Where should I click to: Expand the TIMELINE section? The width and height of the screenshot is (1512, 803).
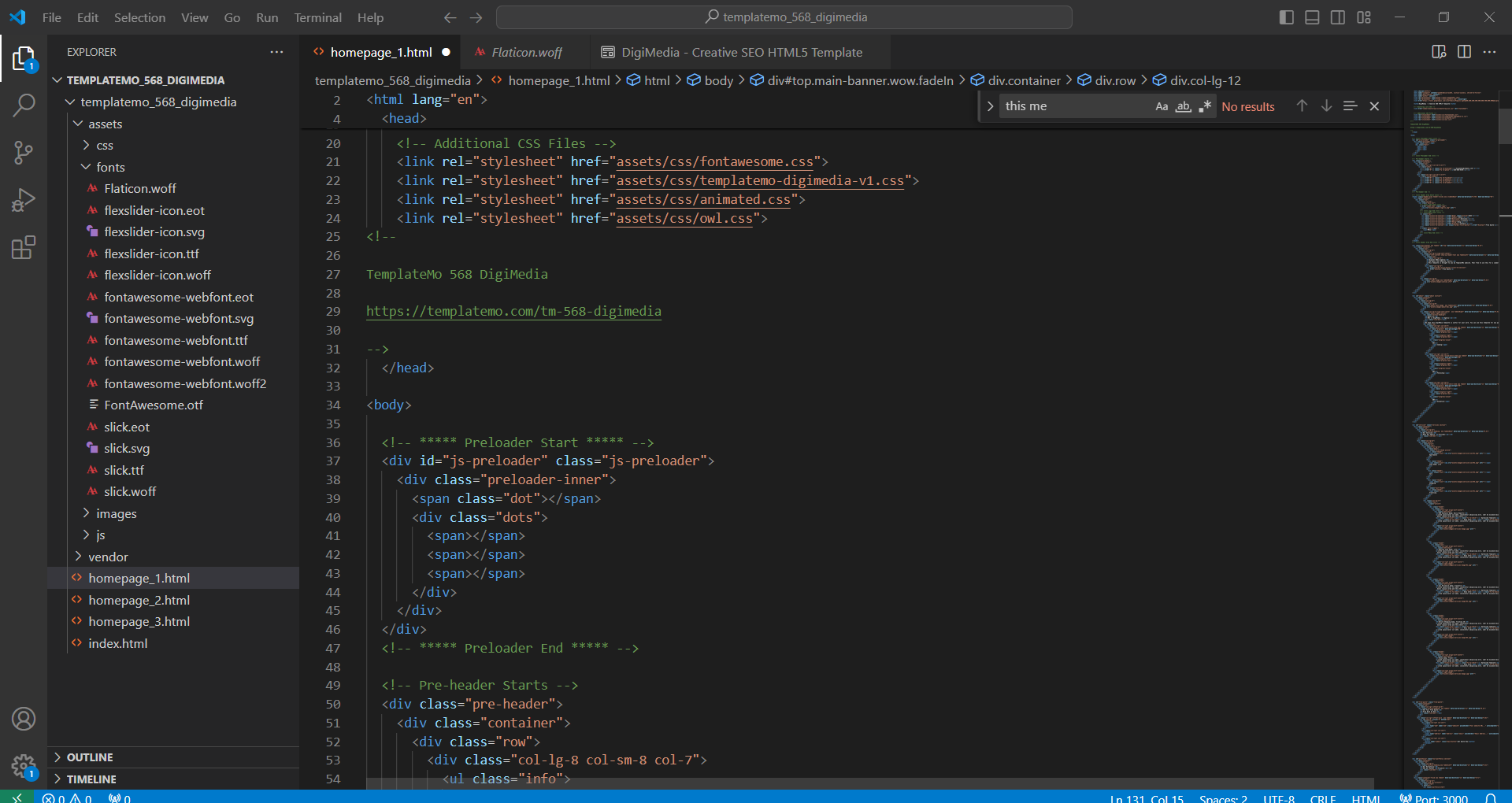pos(91,779)
